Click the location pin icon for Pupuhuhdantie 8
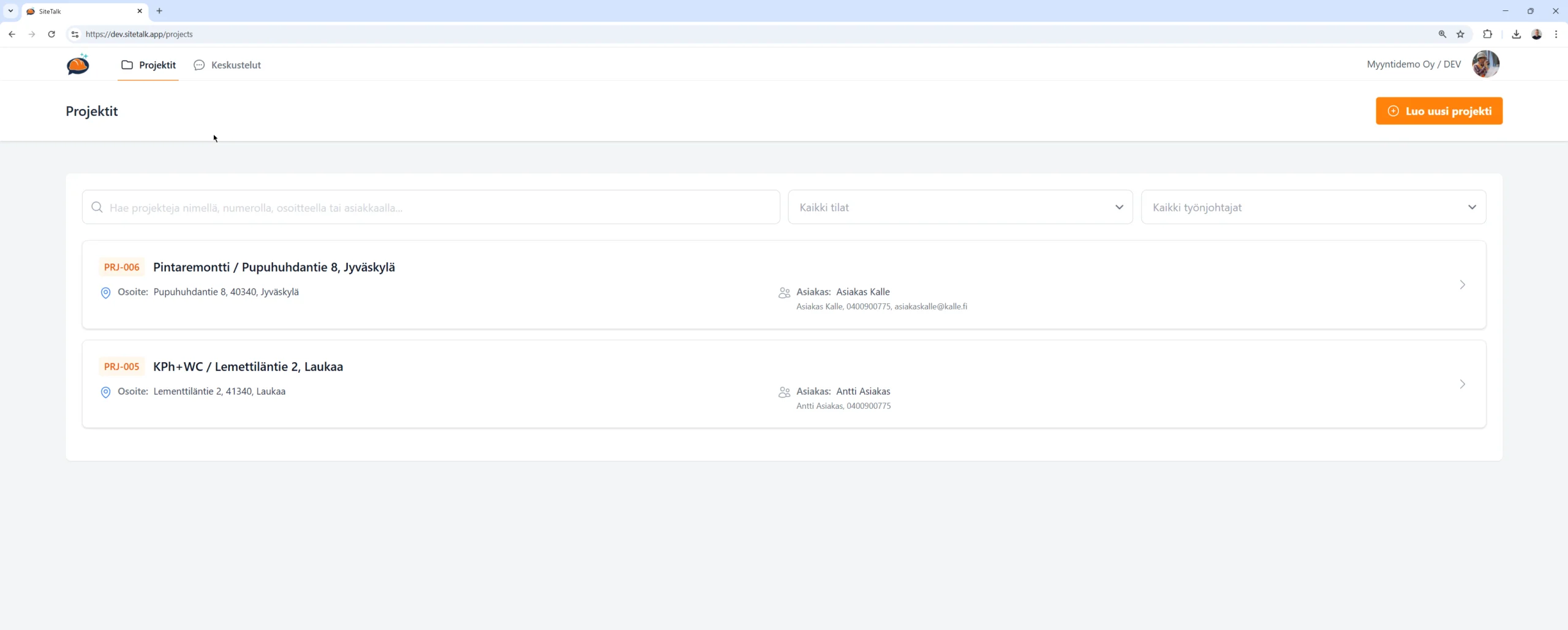Screen dimensions: 1568x630 [x=105, y=293]
